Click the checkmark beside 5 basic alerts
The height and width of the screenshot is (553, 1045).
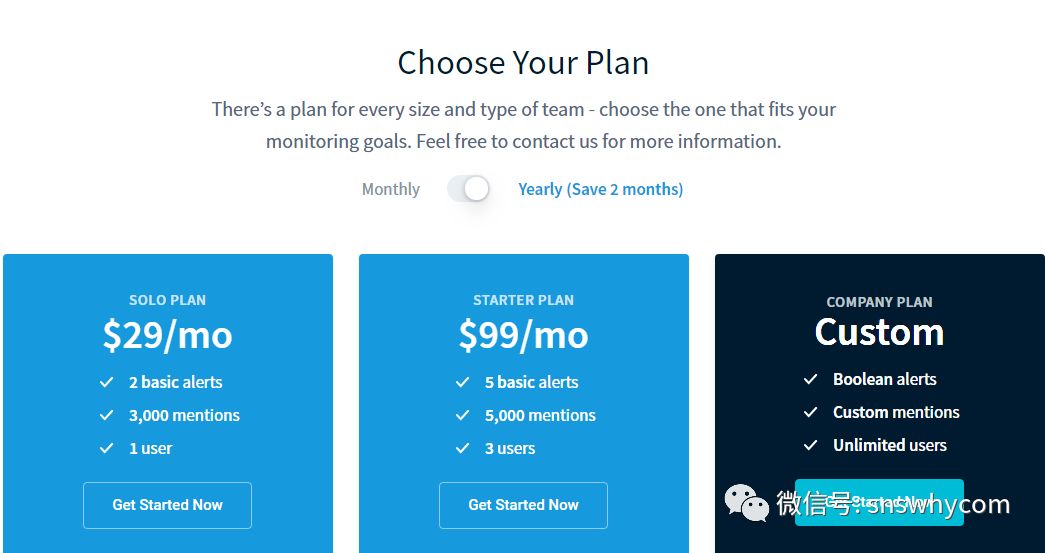463,382
